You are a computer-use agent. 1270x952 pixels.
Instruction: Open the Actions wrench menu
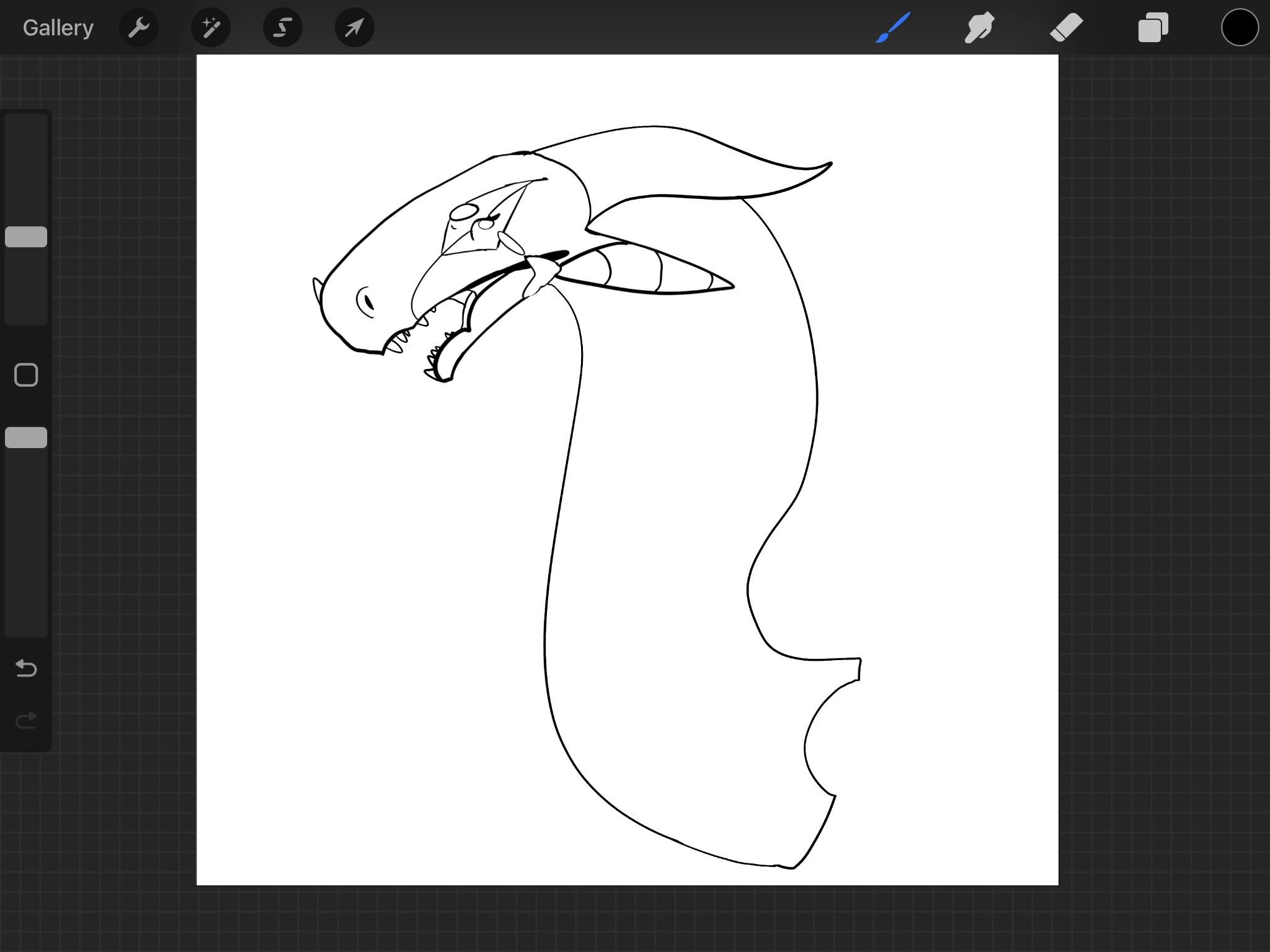click(139, 28)
